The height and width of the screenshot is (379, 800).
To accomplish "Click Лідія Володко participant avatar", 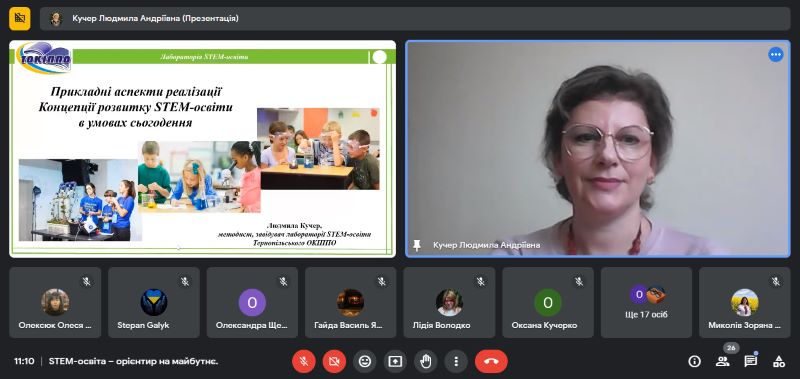I will coord(449,302).
